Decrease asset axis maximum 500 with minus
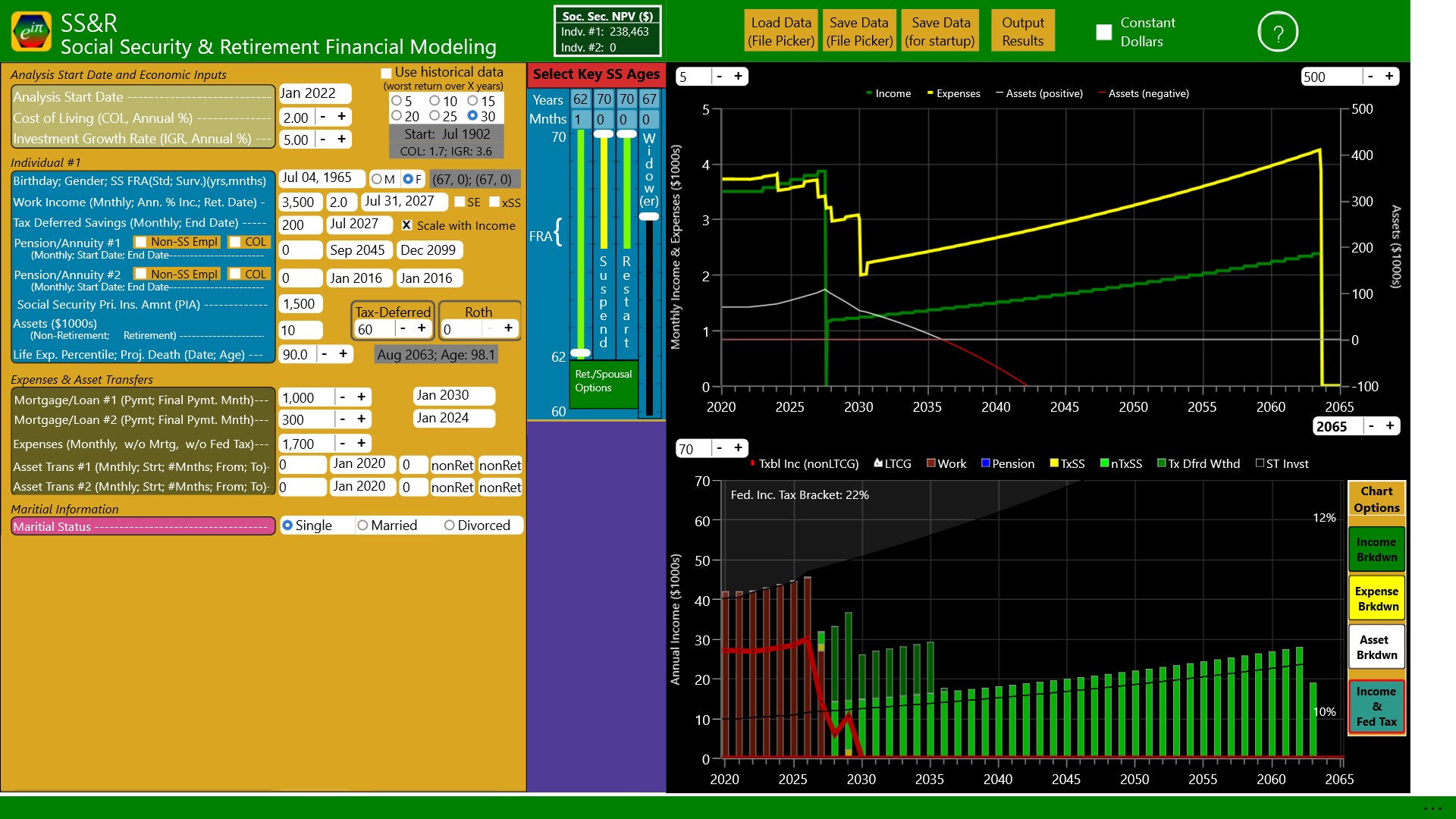 1370,77
